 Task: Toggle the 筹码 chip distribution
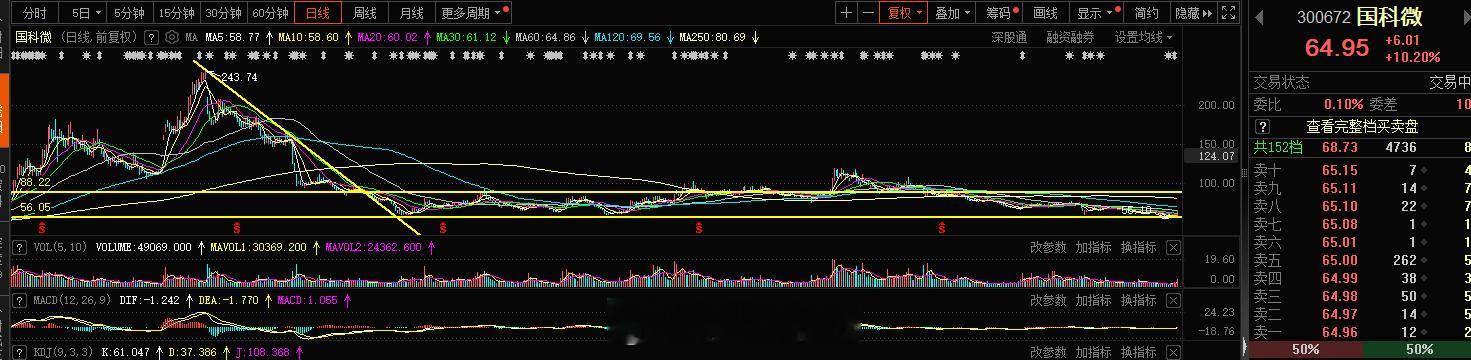click(x=999, y=13)
